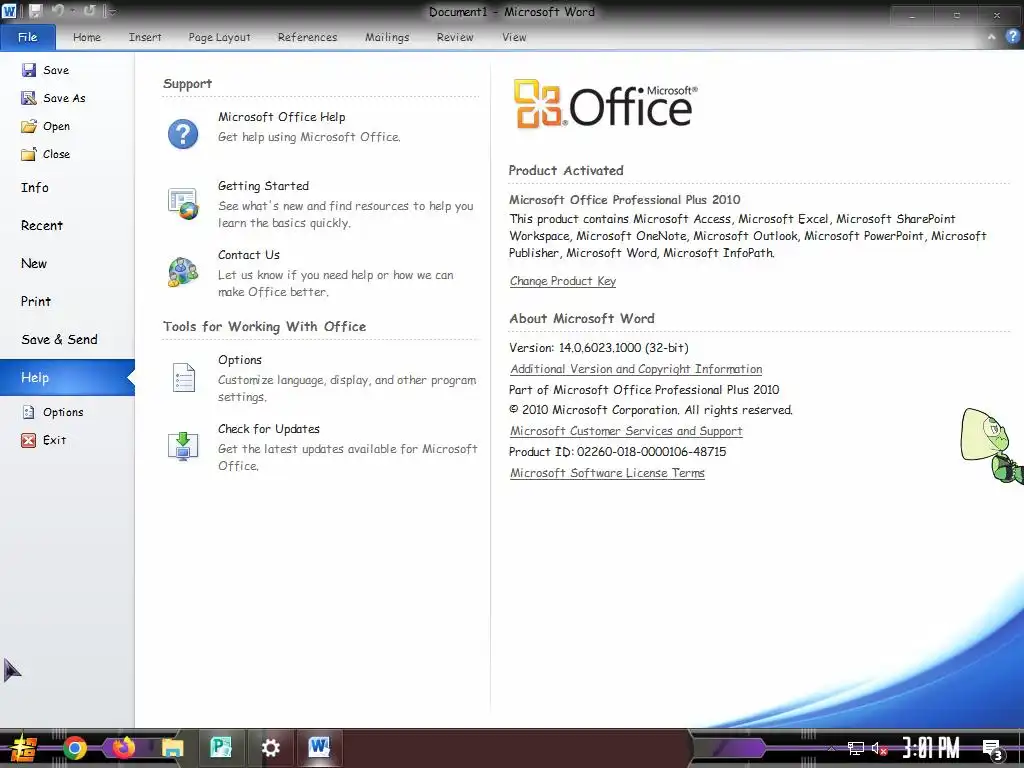Minimize the ribbon using the caret icon
Image resolution: width=1024 pixels, height=768 pixels.
click(991, 37)
